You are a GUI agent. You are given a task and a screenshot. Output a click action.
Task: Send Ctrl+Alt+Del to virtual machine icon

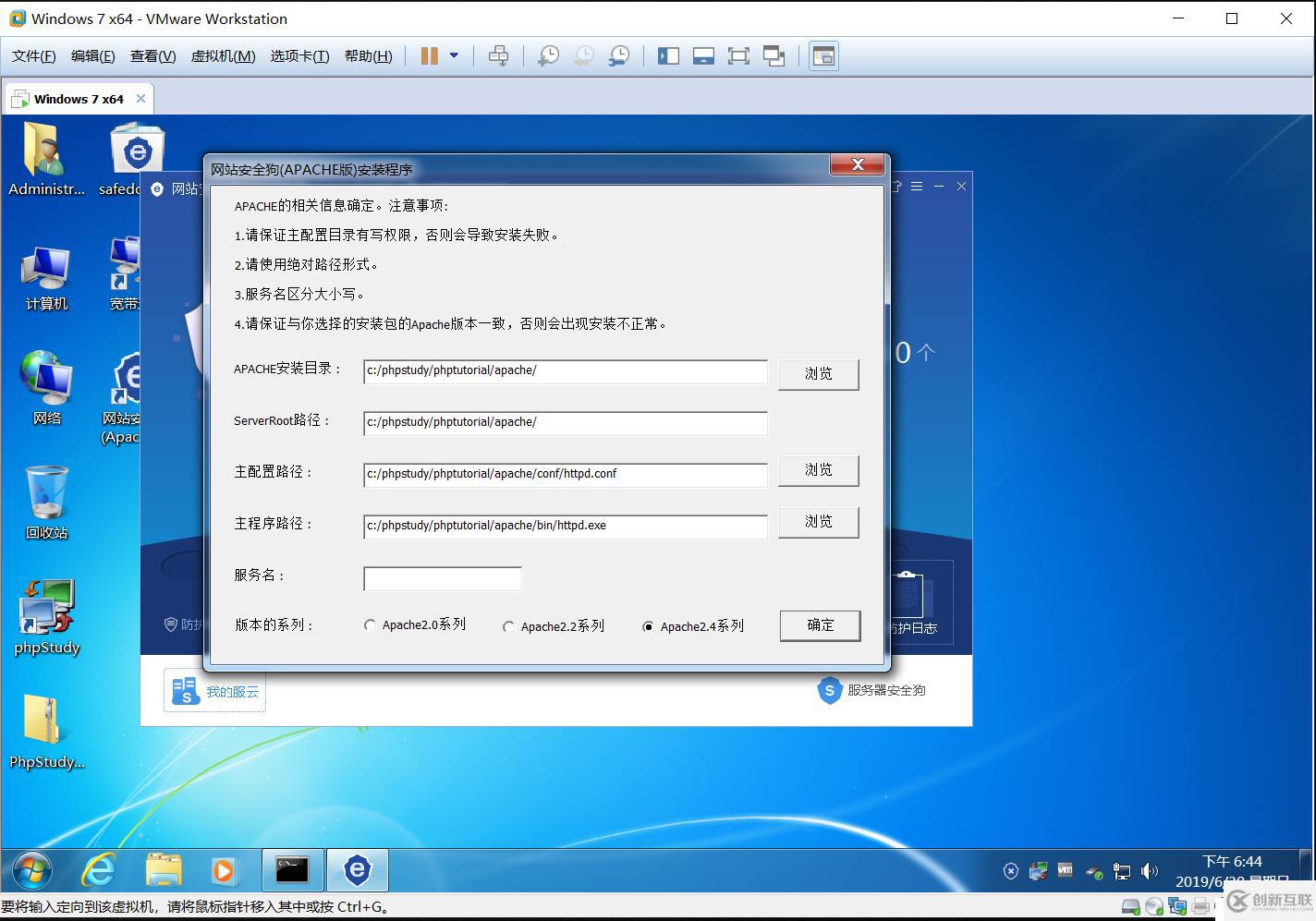coord(498,56)
